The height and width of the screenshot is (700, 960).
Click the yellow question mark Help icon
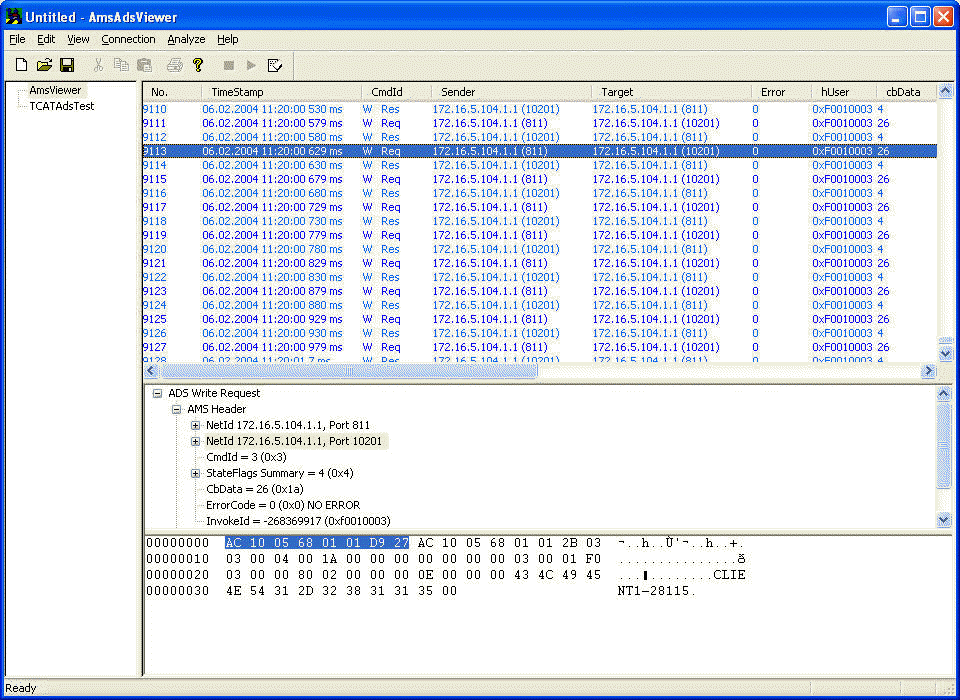198,65
